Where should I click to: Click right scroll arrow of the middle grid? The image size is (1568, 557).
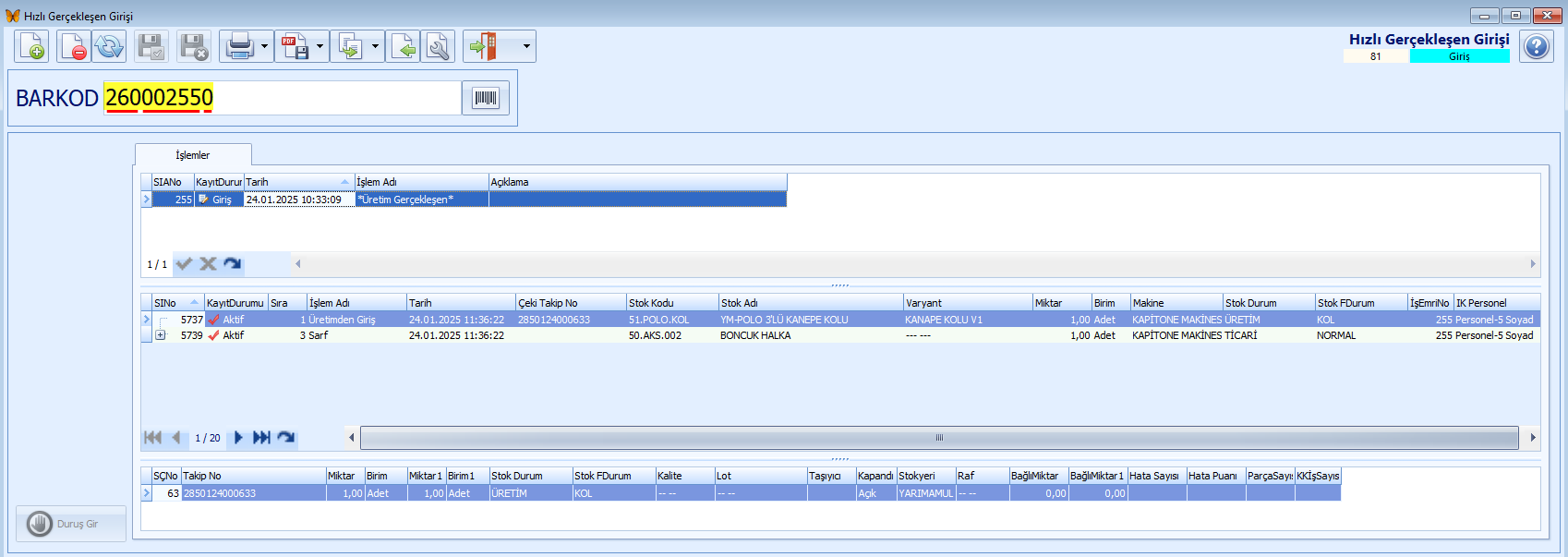click(1533, 438)
